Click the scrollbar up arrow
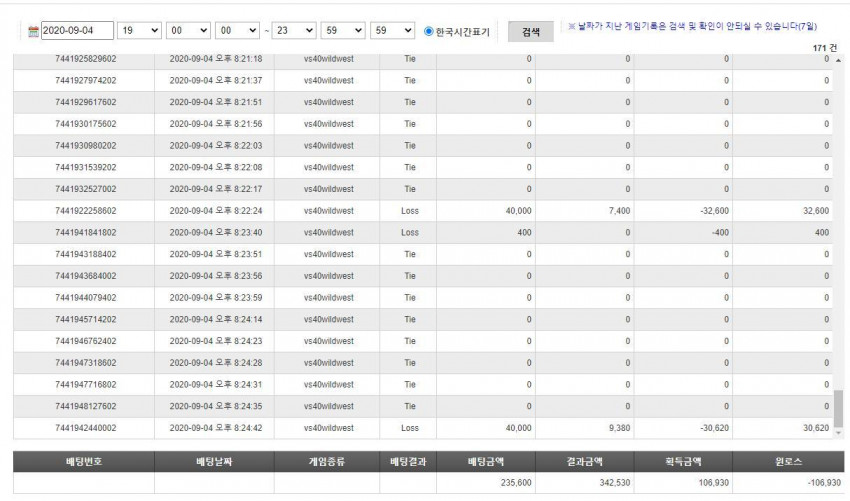This screenshot has height=501, width=850. click(x=839, y=60)
